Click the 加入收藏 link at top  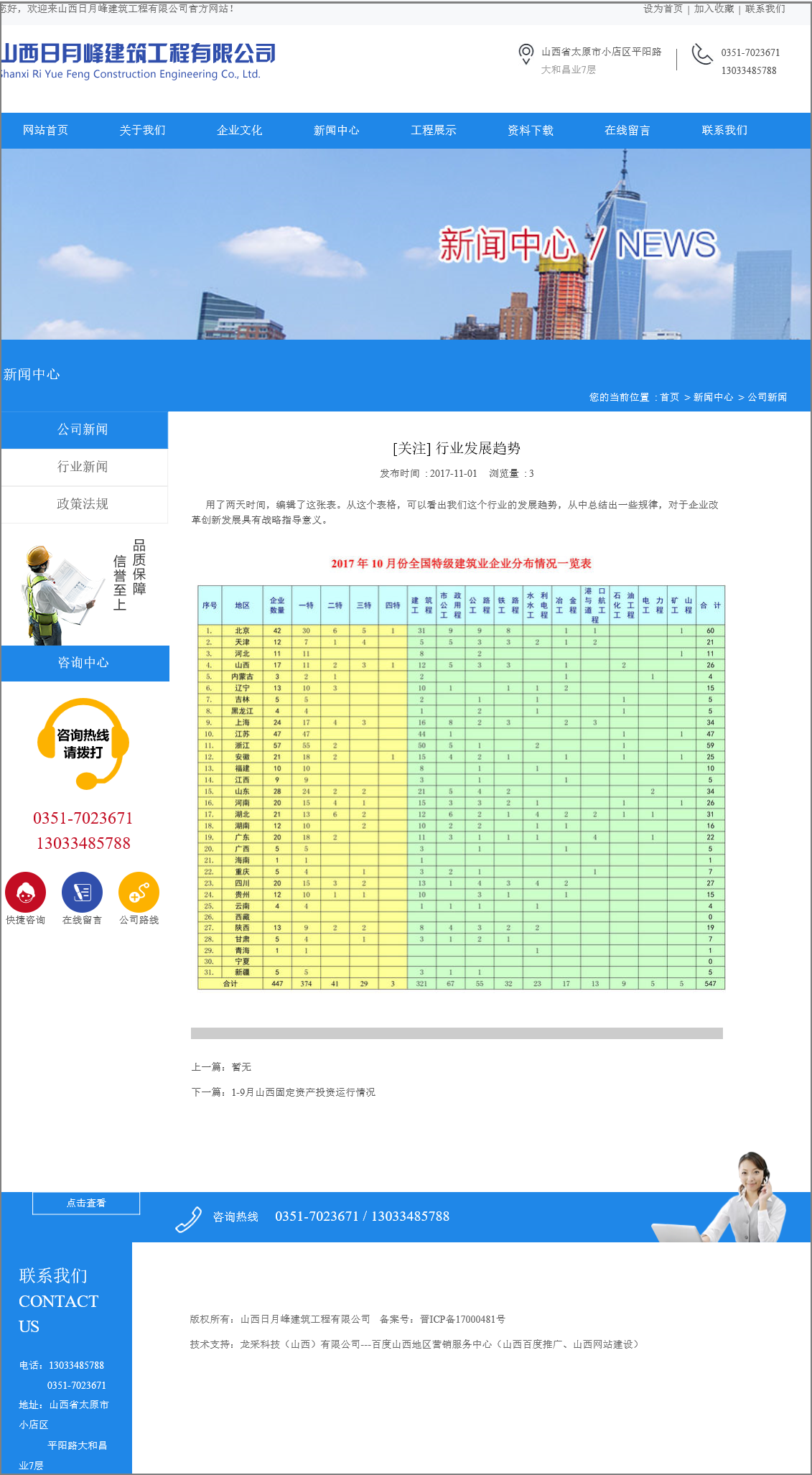pos(714,9)
